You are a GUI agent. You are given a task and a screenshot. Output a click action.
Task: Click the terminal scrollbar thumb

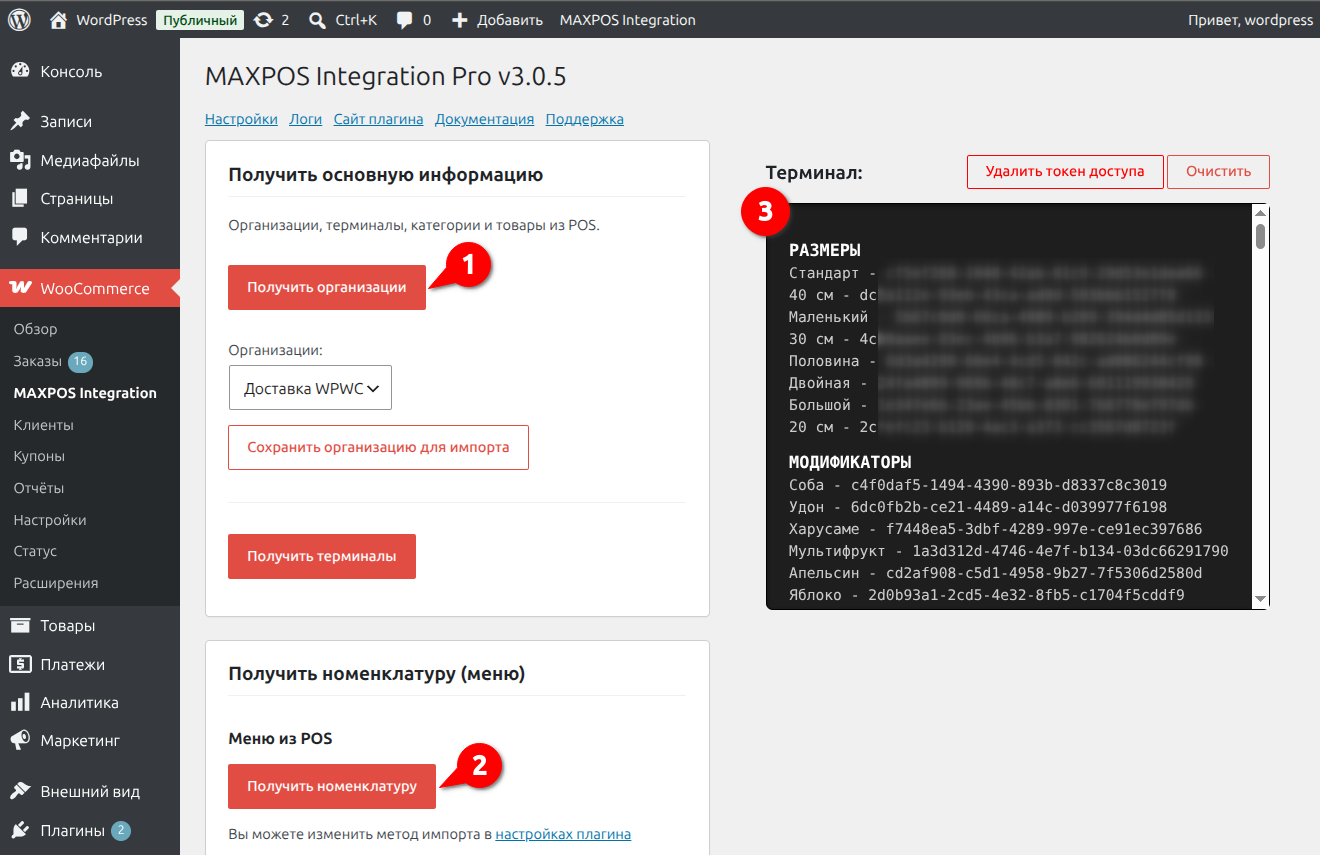[1261, 236]
